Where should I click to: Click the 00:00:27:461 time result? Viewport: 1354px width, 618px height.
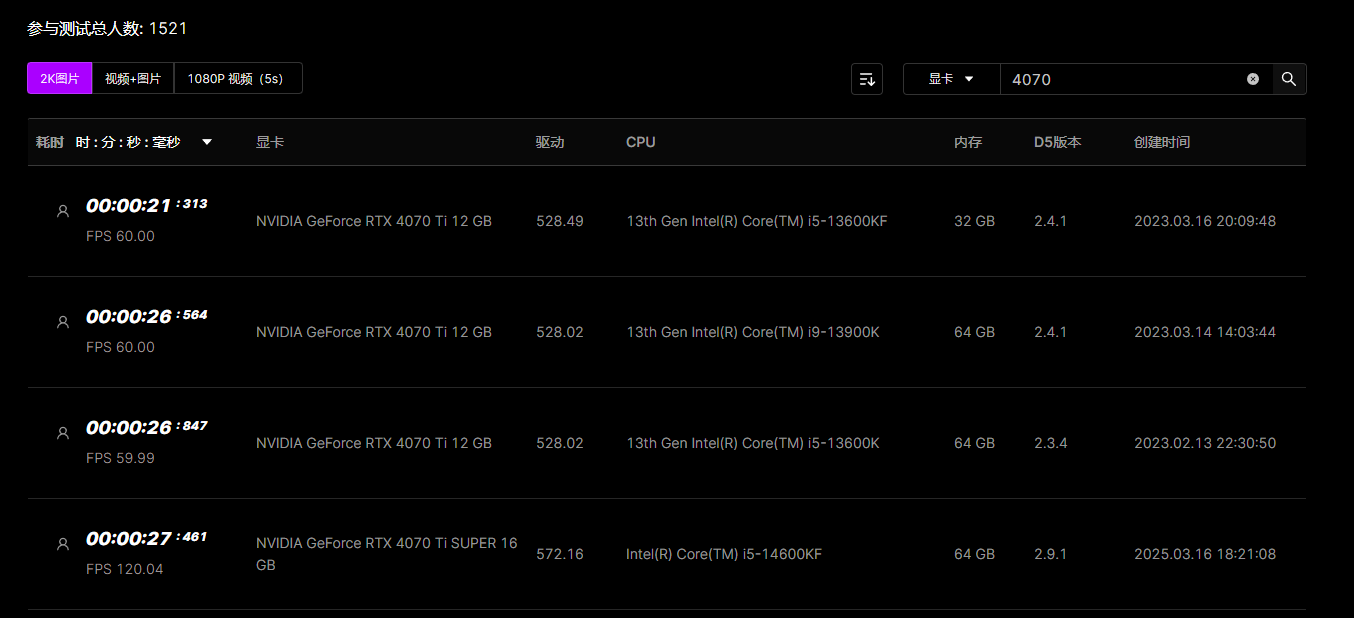(x=147, y=538)
